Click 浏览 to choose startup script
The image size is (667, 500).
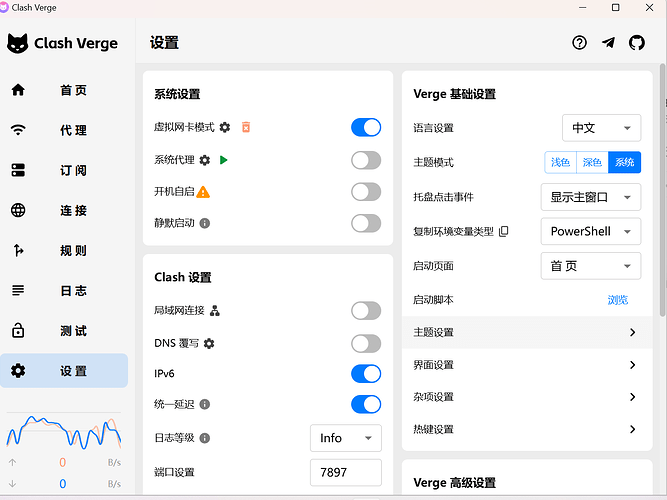618,300
